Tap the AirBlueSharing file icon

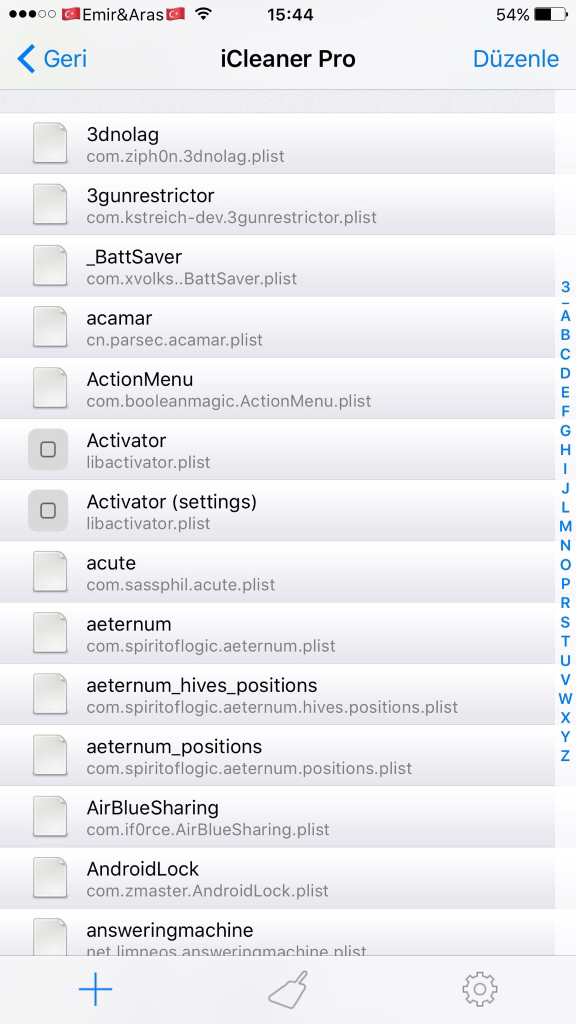pyautogui.click(x=50, y=816)
